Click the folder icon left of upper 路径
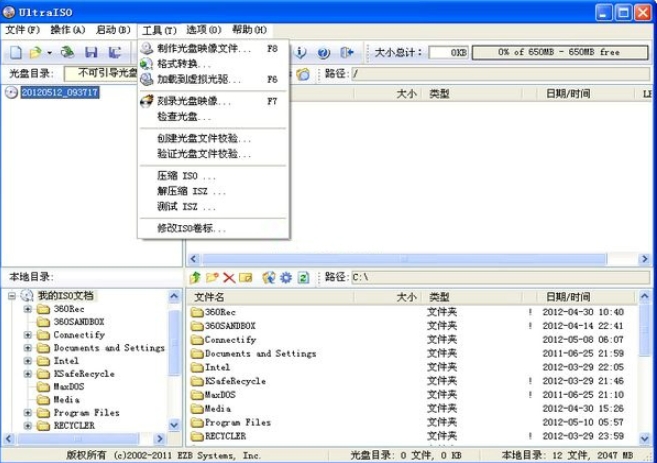The width and height of the screenshot is (657, 463). pyautogui.click(x=303, y=74)
